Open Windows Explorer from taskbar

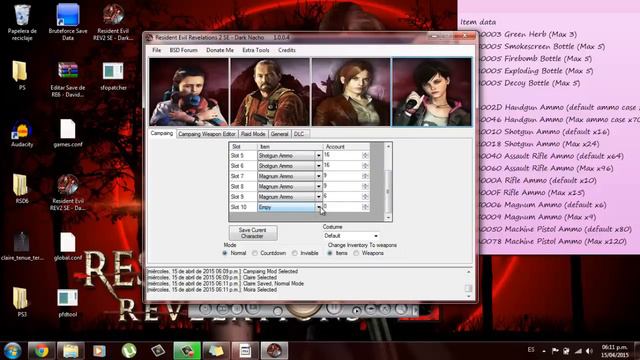click(71, 351)
